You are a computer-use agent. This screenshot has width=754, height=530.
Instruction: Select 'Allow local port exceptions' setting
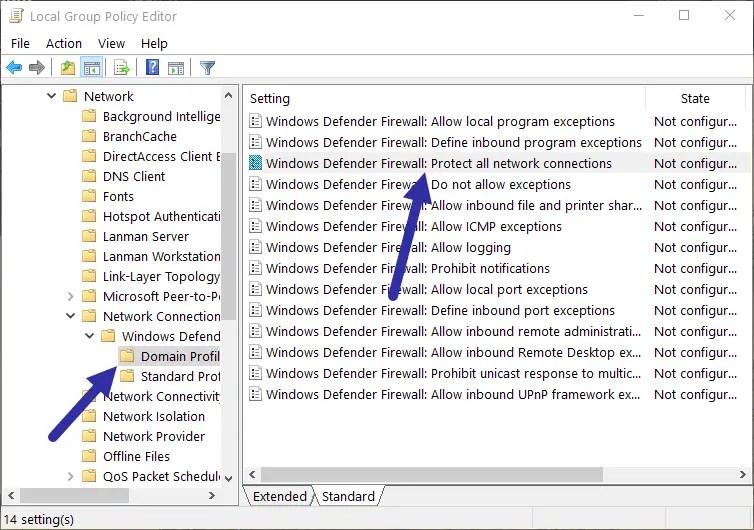427,290
